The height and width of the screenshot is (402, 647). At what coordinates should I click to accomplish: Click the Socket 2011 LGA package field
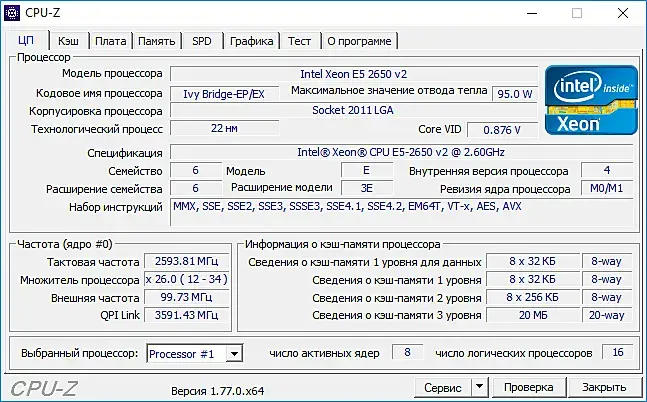[x=354, y=110]
